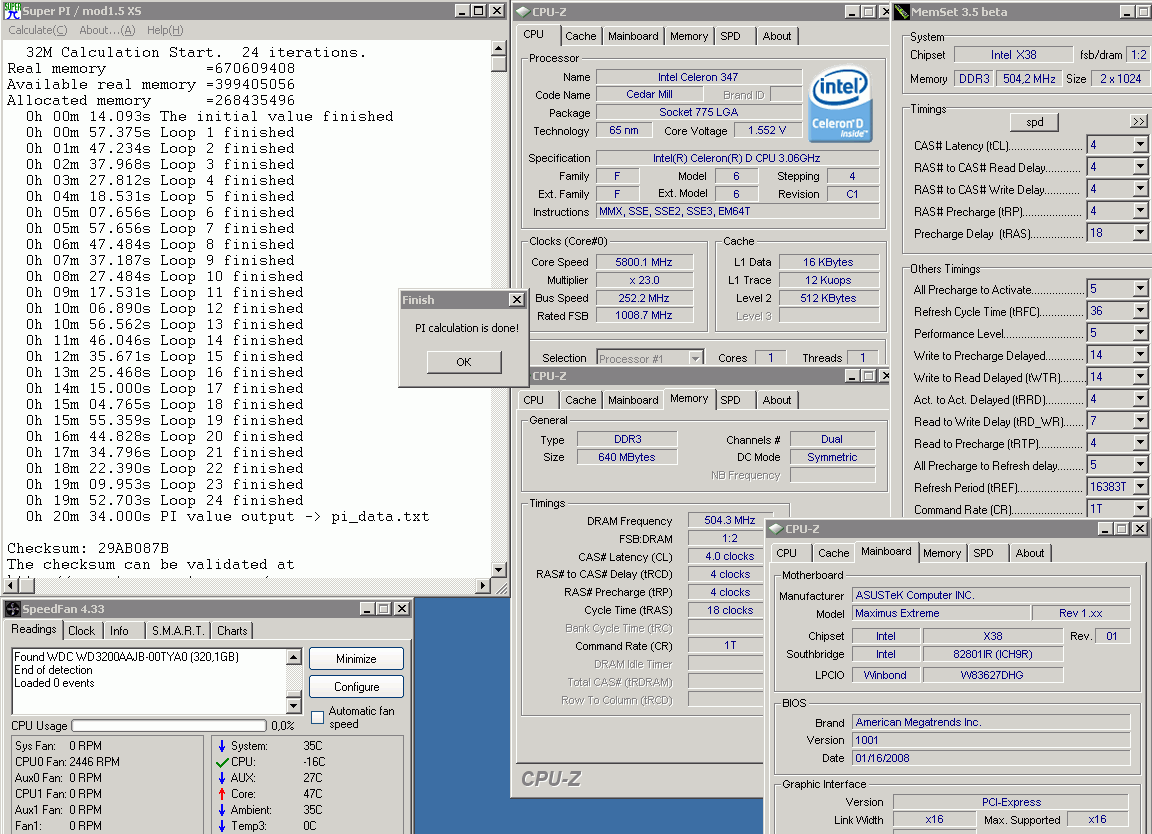Click MemSet double-arrow expand button

tap(1138, 122)
